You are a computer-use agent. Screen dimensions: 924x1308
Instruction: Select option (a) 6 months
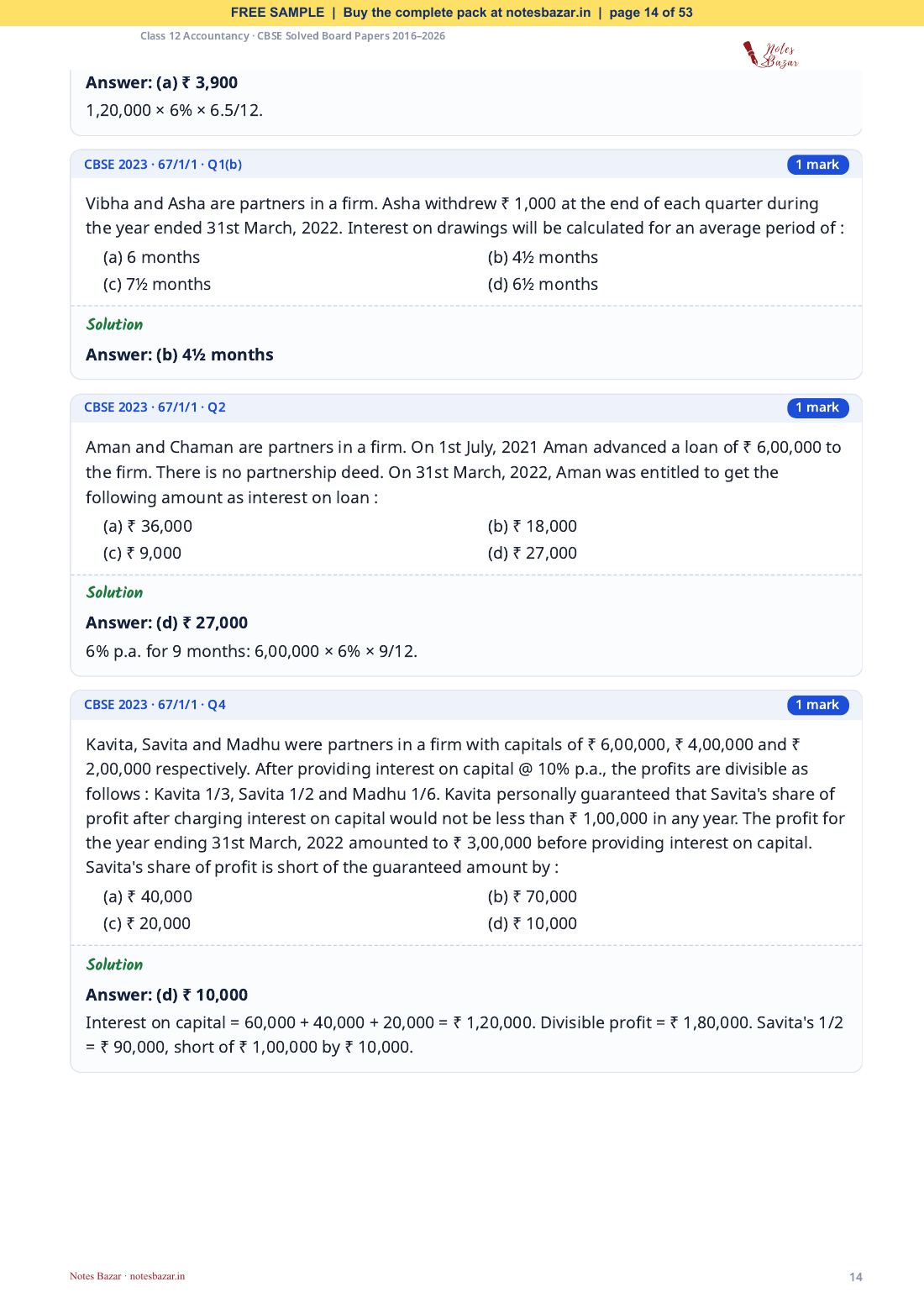(x=151, y=258)
